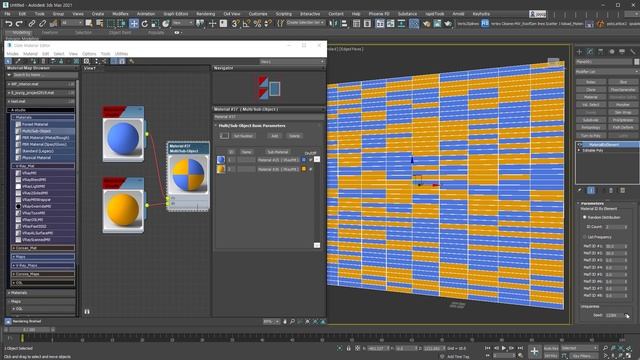This screenshot has height=360, width=640.
Task: Open Select by Name dialog icon
Action: (x=100, y=24)
